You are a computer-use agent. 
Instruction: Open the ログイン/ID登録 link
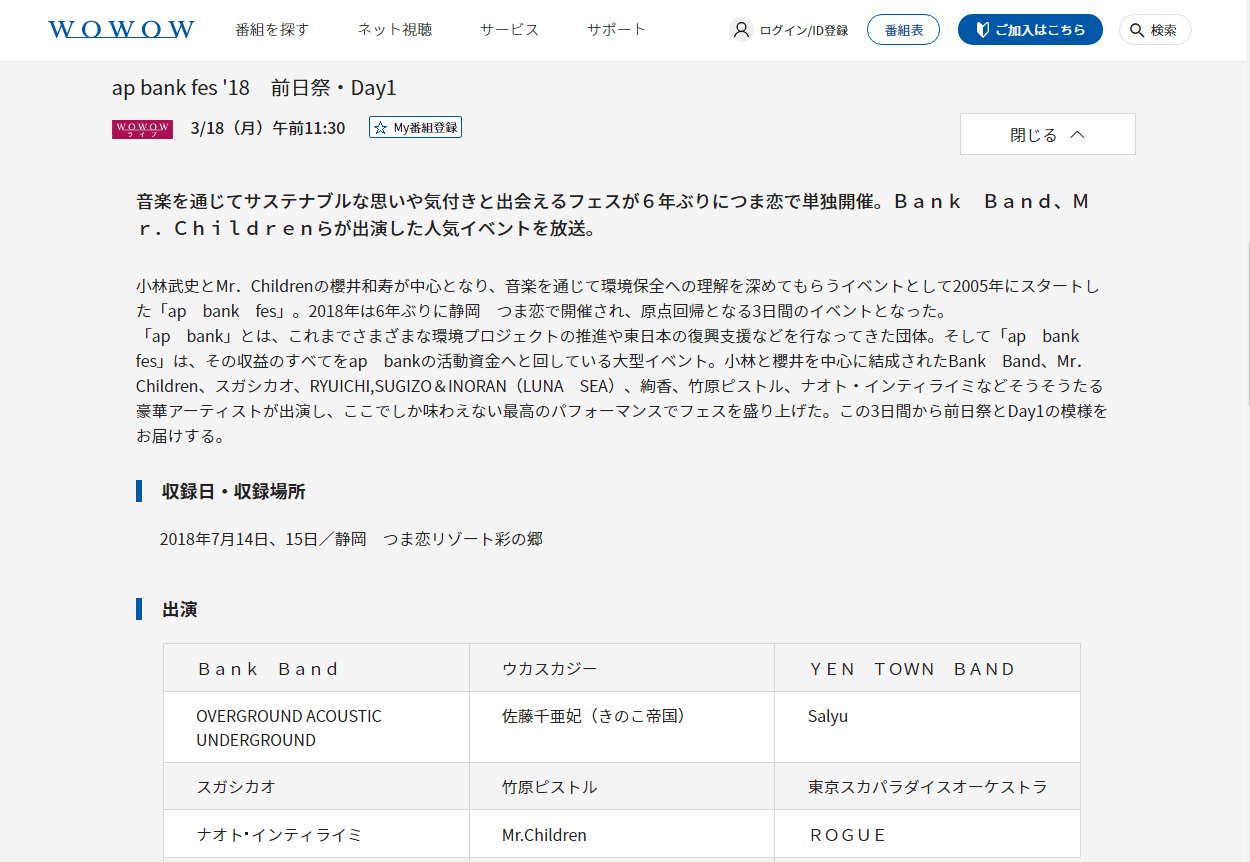click(x=790, y=30)
